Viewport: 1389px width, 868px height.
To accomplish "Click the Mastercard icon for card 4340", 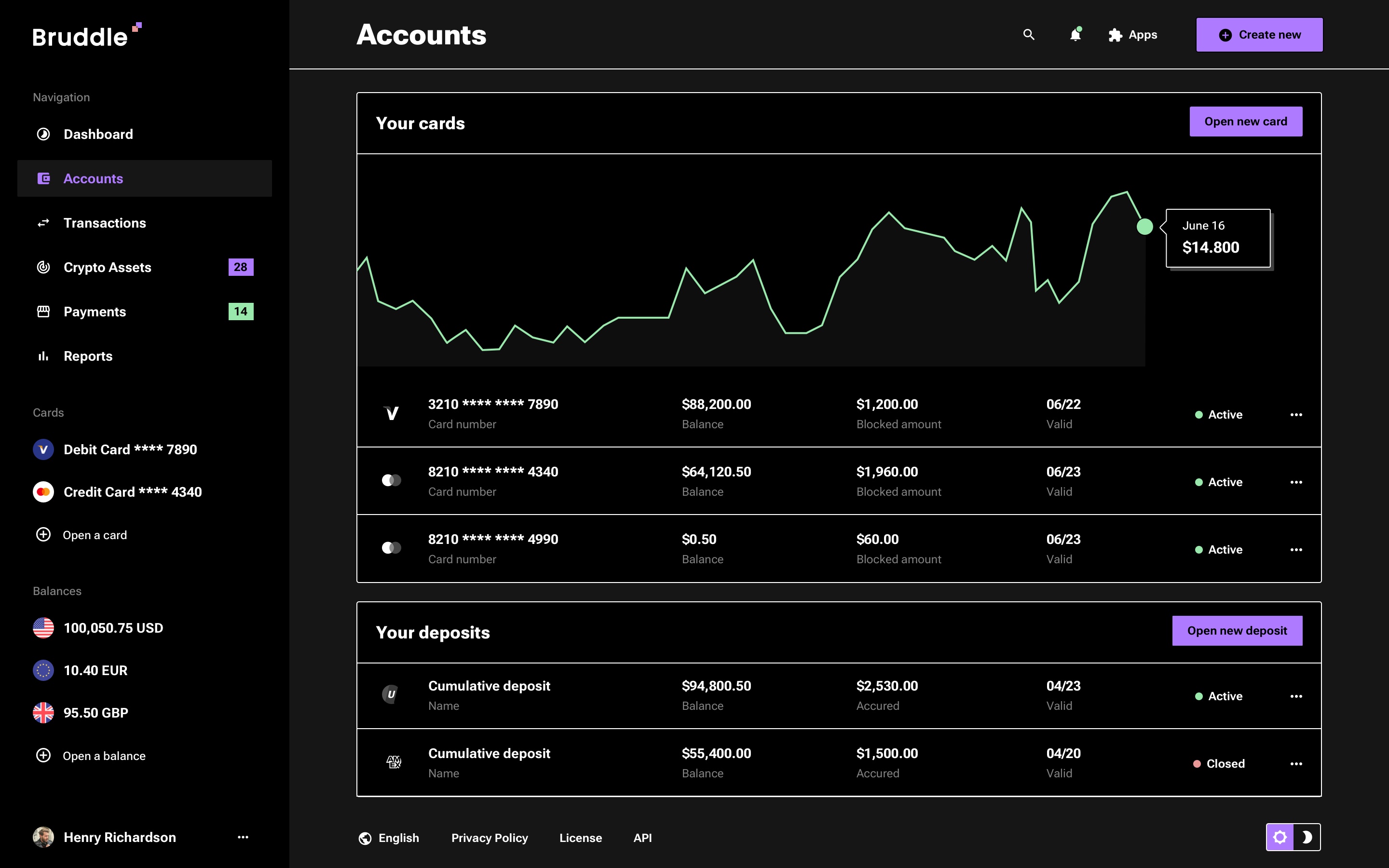I will click(392, 480).
